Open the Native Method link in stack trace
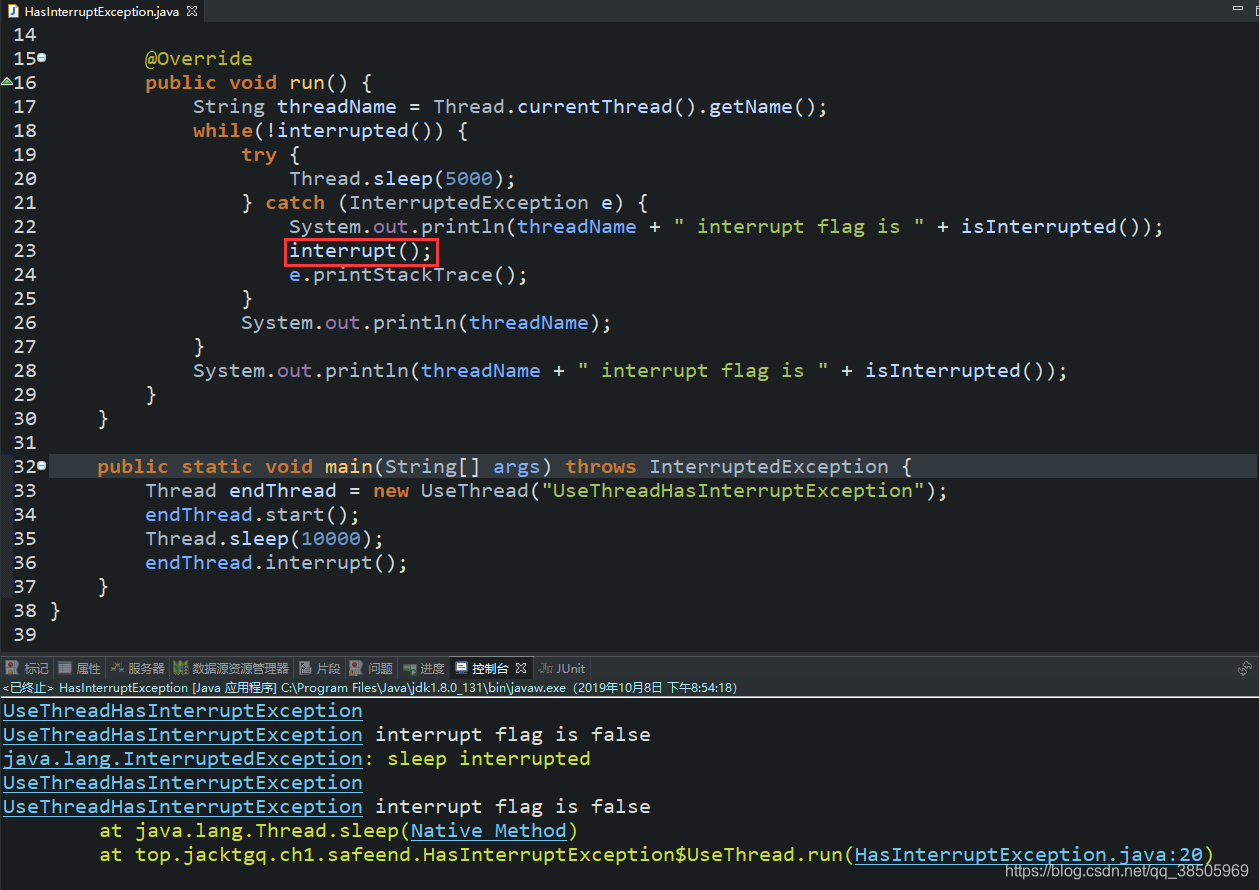Image resolution: width=1259 pixels, height=890 pixels. 488,830
